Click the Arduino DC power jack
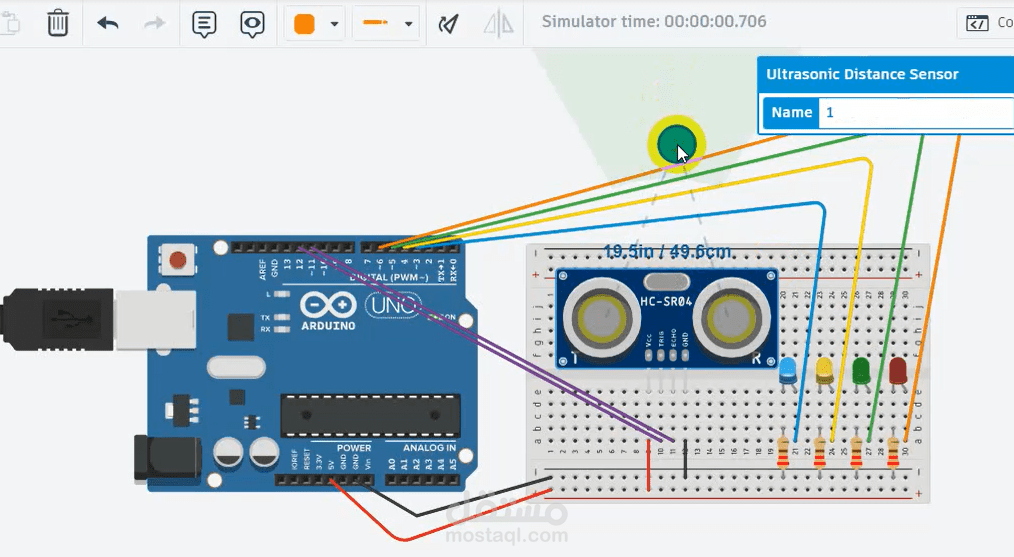Viewport: 1014px width, 557px height. (x=167, y=459)
